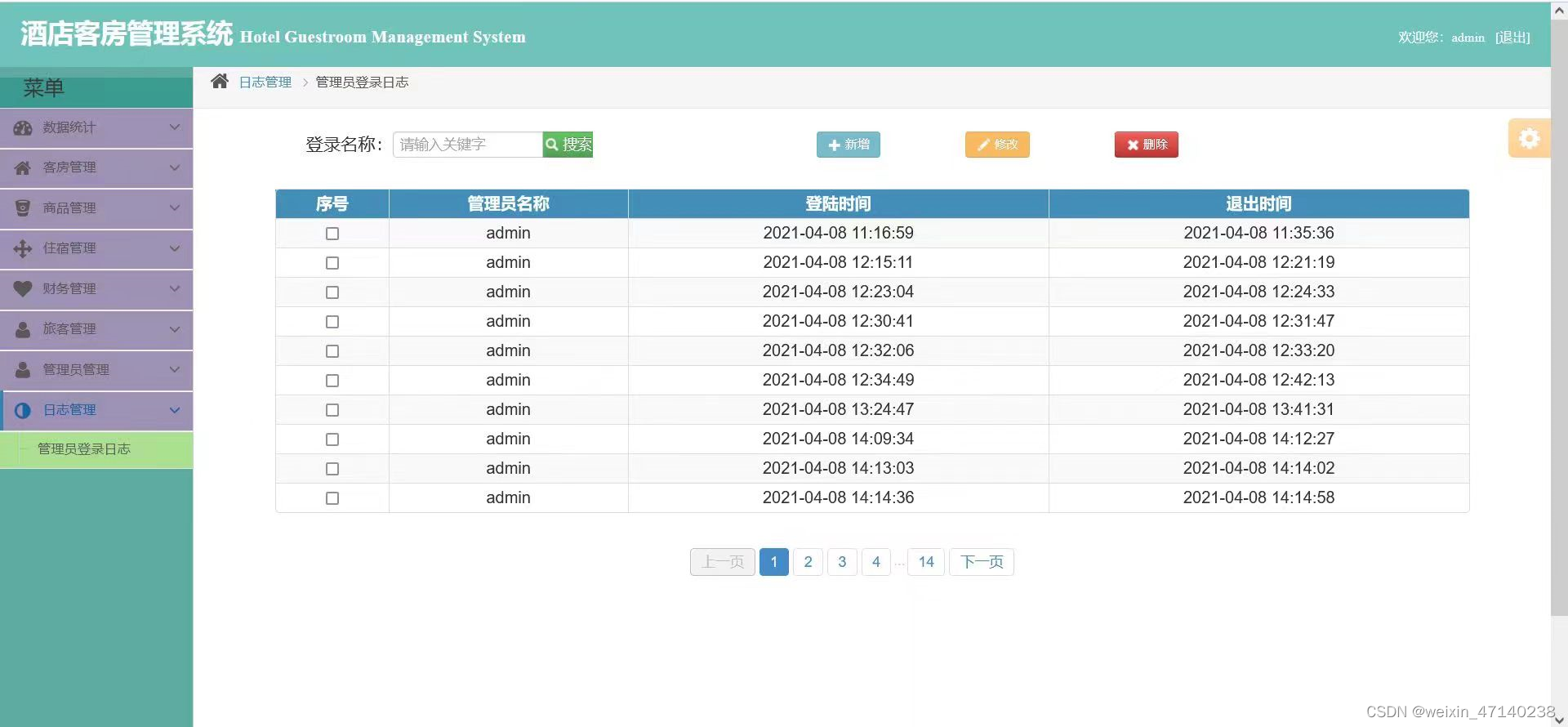
Task: Mark checkbox for login 14:09:34 row
Action: pos(332,439)
